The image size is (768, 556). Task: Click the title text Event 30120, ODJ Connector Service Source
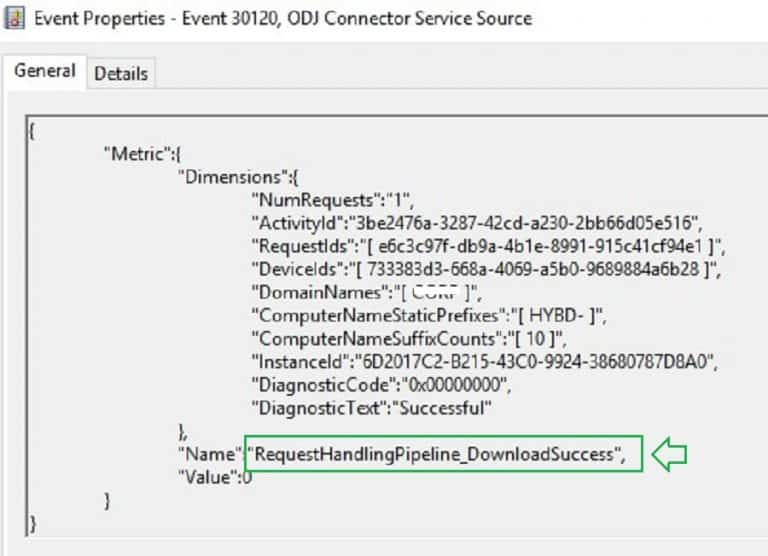click(357, 19)
